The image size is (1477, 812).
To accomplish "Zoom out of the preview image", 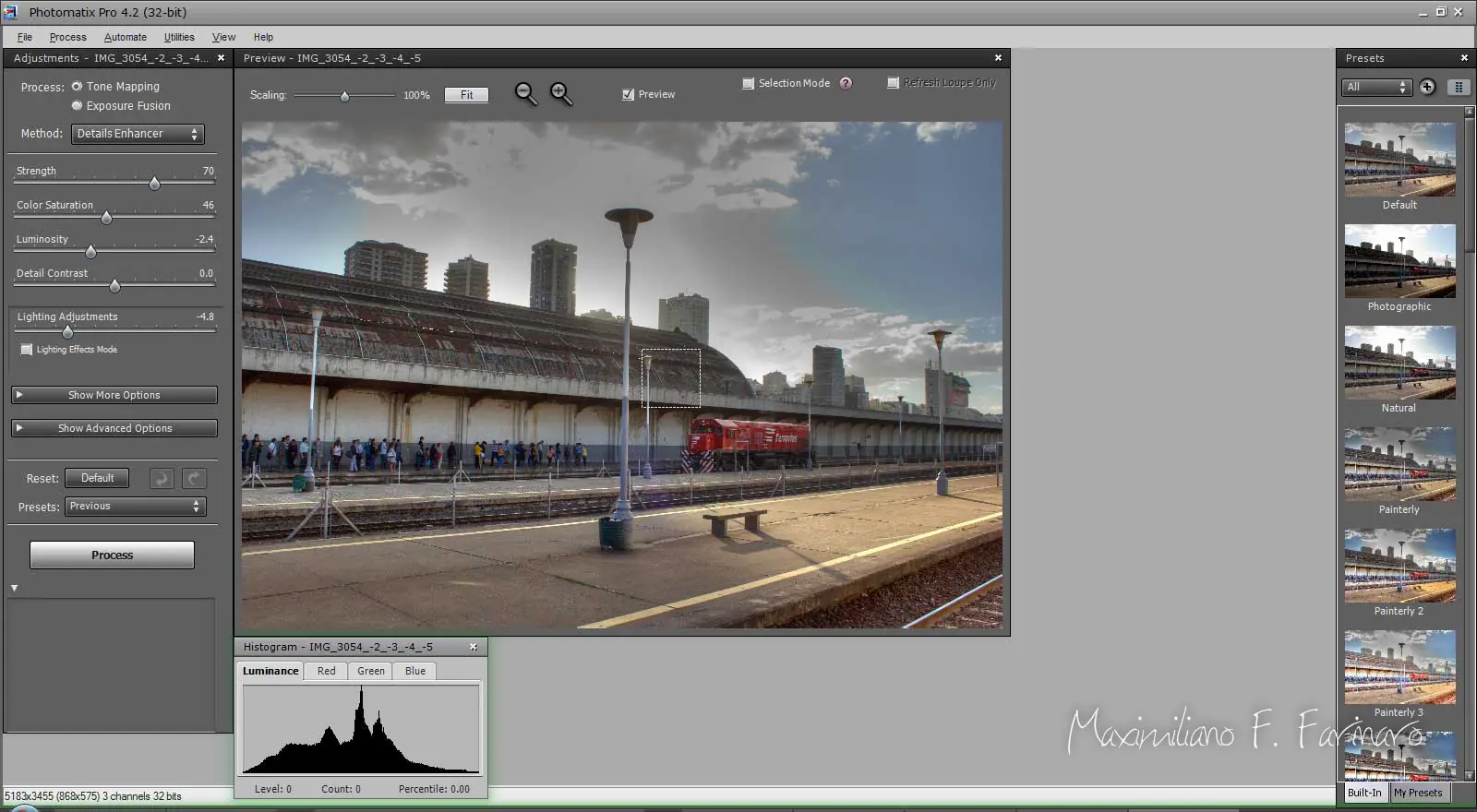I will point(526,94).
